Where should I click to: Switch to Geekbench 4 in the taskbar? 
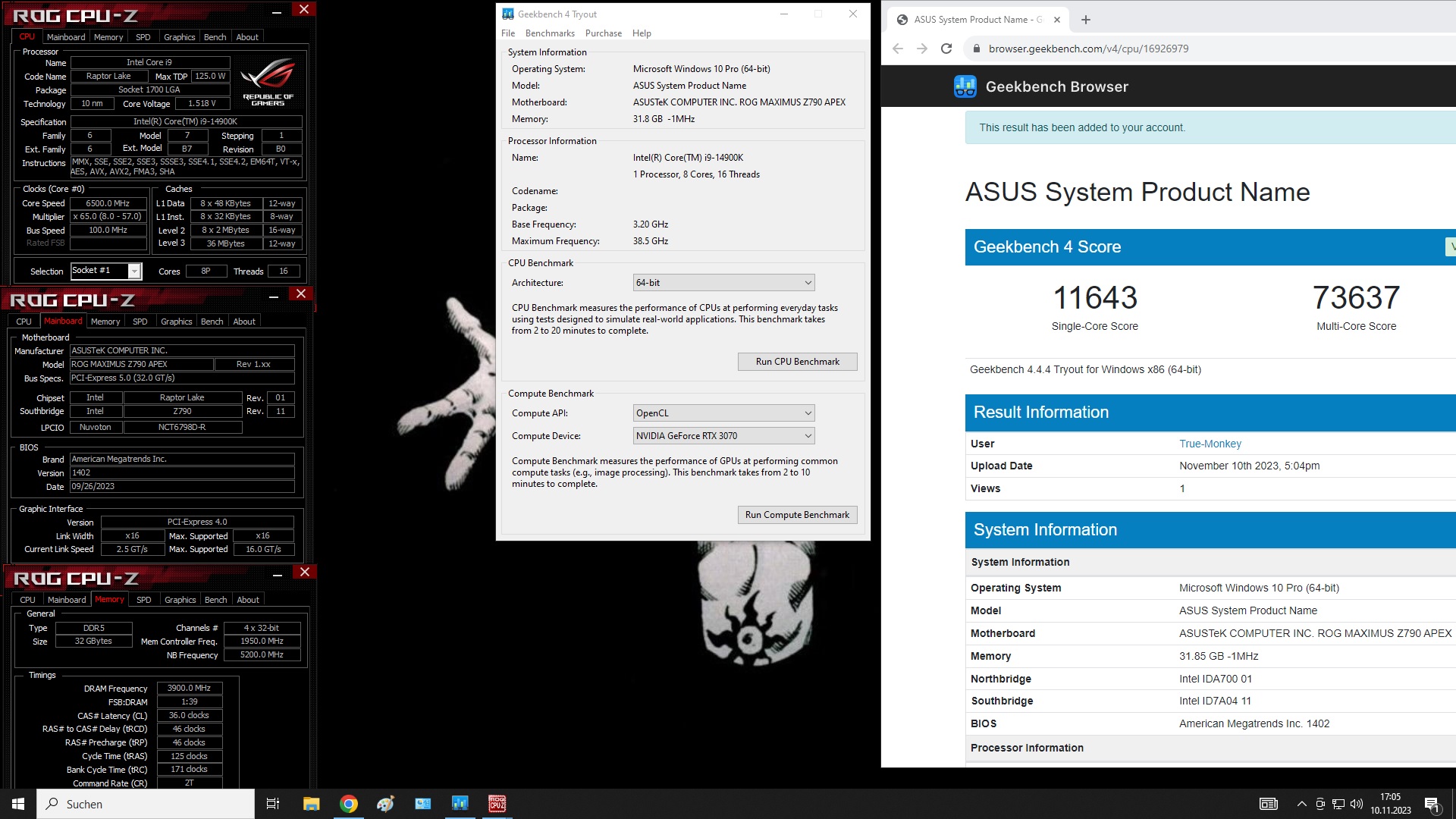point(460,804)
